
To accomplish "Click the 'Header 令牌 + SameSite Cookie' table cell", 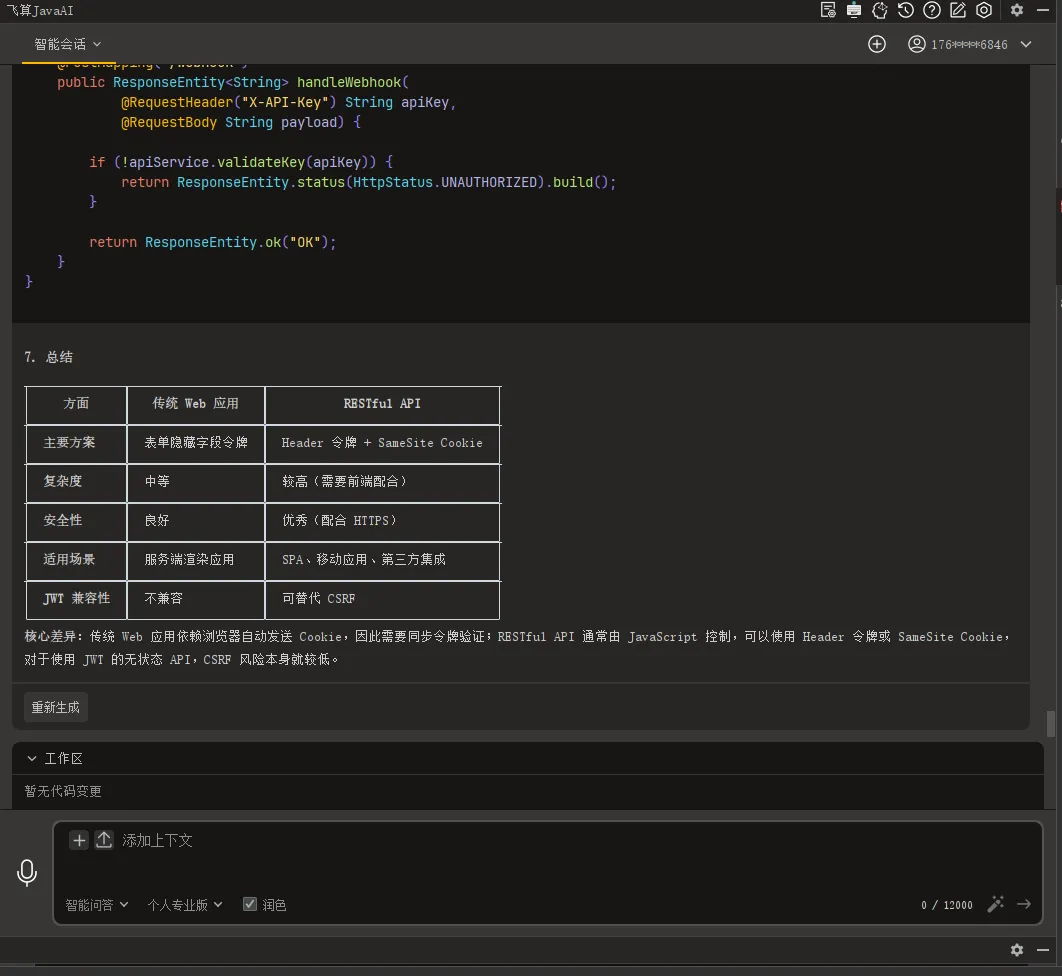I will (x=382, y=443).
